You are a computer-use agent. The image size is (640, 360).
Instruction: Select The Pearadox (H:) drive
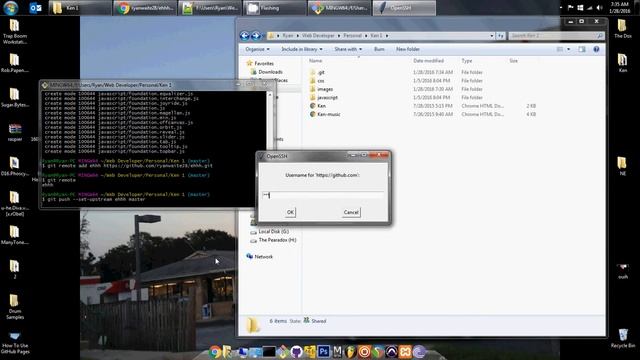(x=277, y=240)
